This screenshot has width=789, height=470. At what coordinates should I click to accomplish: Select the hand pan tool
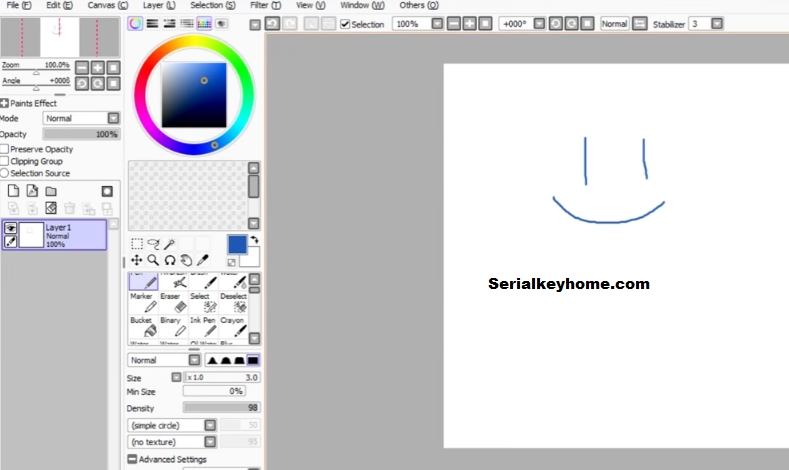186,260
